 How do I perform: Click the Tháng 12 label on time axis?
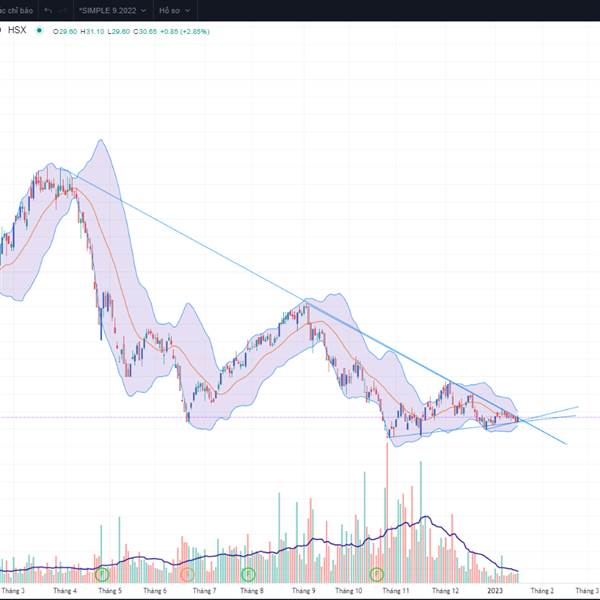pyautogui.click(x=445, y=591)
